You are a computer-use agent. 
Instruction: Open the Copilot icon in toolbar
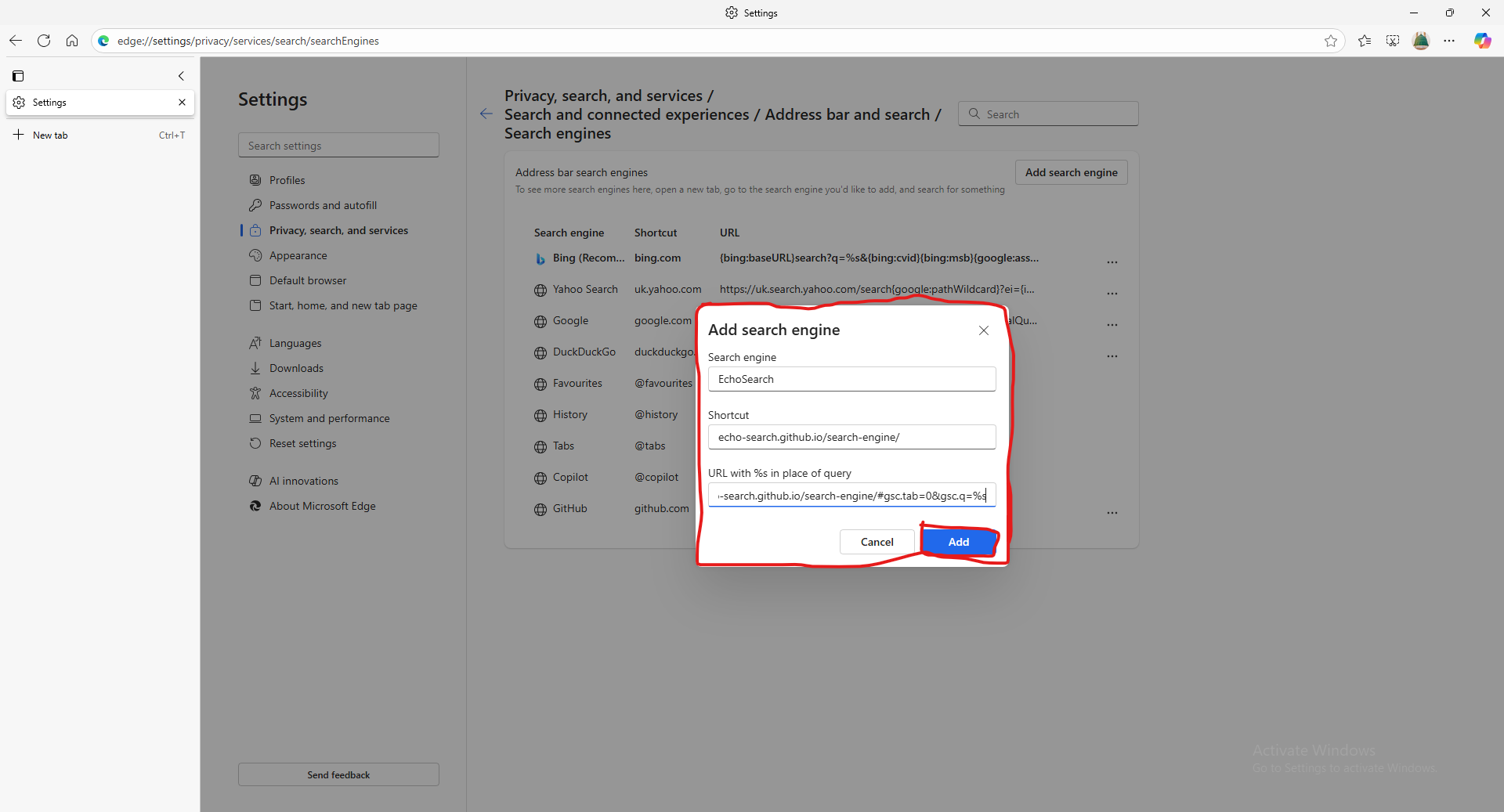[x=1482, y=41]
